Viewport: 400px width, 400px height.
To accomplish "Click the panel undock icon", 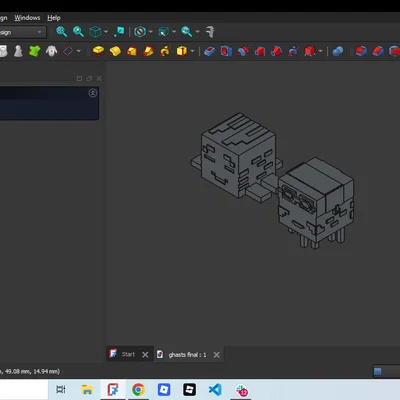I will (89, 78).
